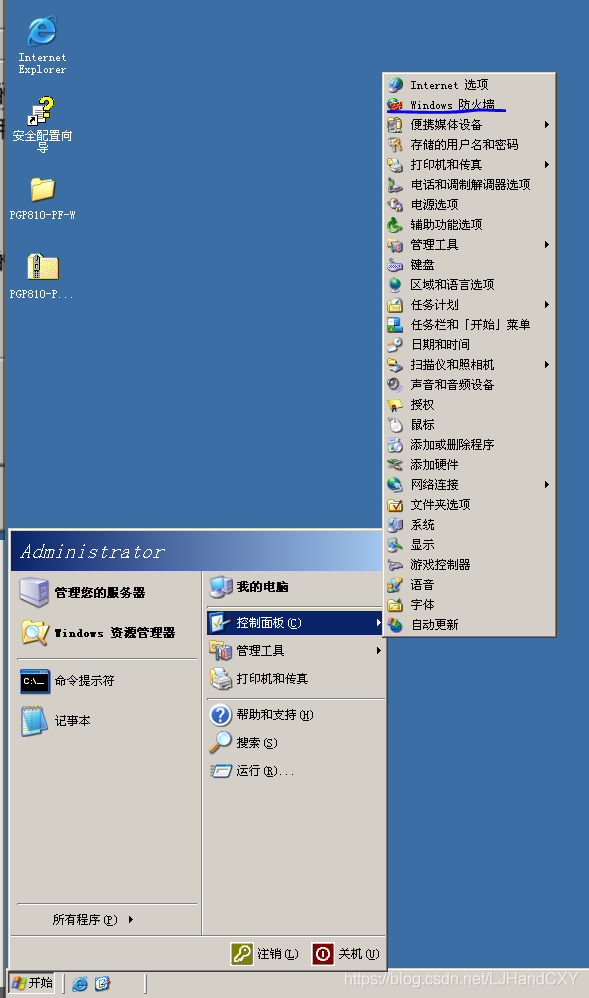The height and width of the screenshot is (998, 589).
Task: Click the 日期和时间 clock icon
Action: (x=395, y=344)
